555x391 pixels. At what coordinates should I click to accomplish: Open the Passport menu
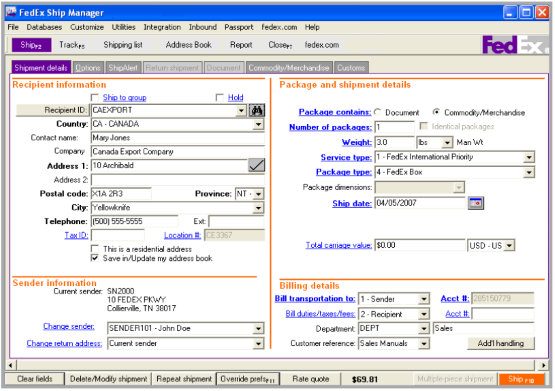tap(239, 27)
